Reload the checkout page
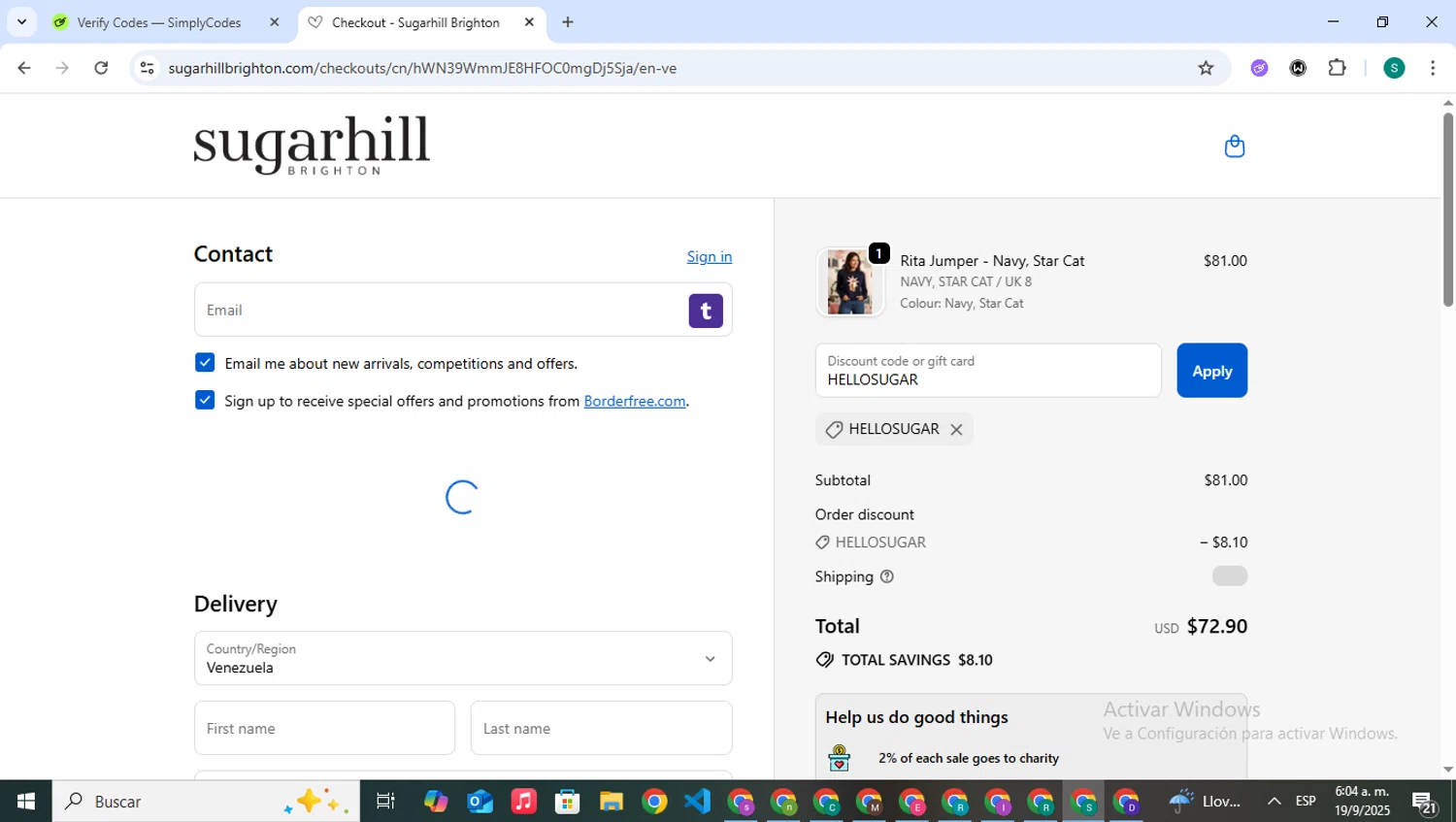 (x=101, y=68)
